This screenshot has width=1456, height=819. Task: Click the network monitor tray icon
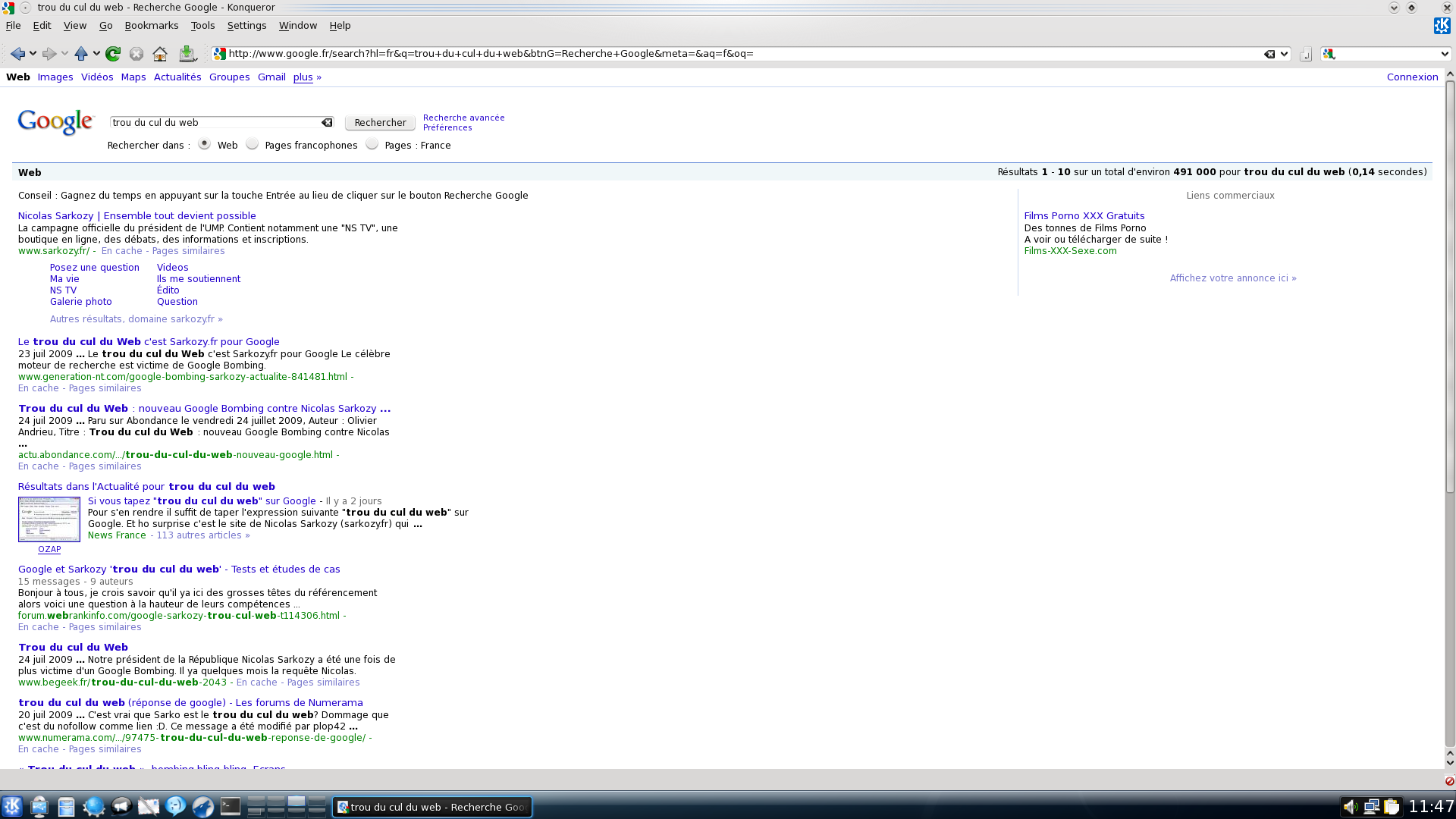coord(1371,807)
